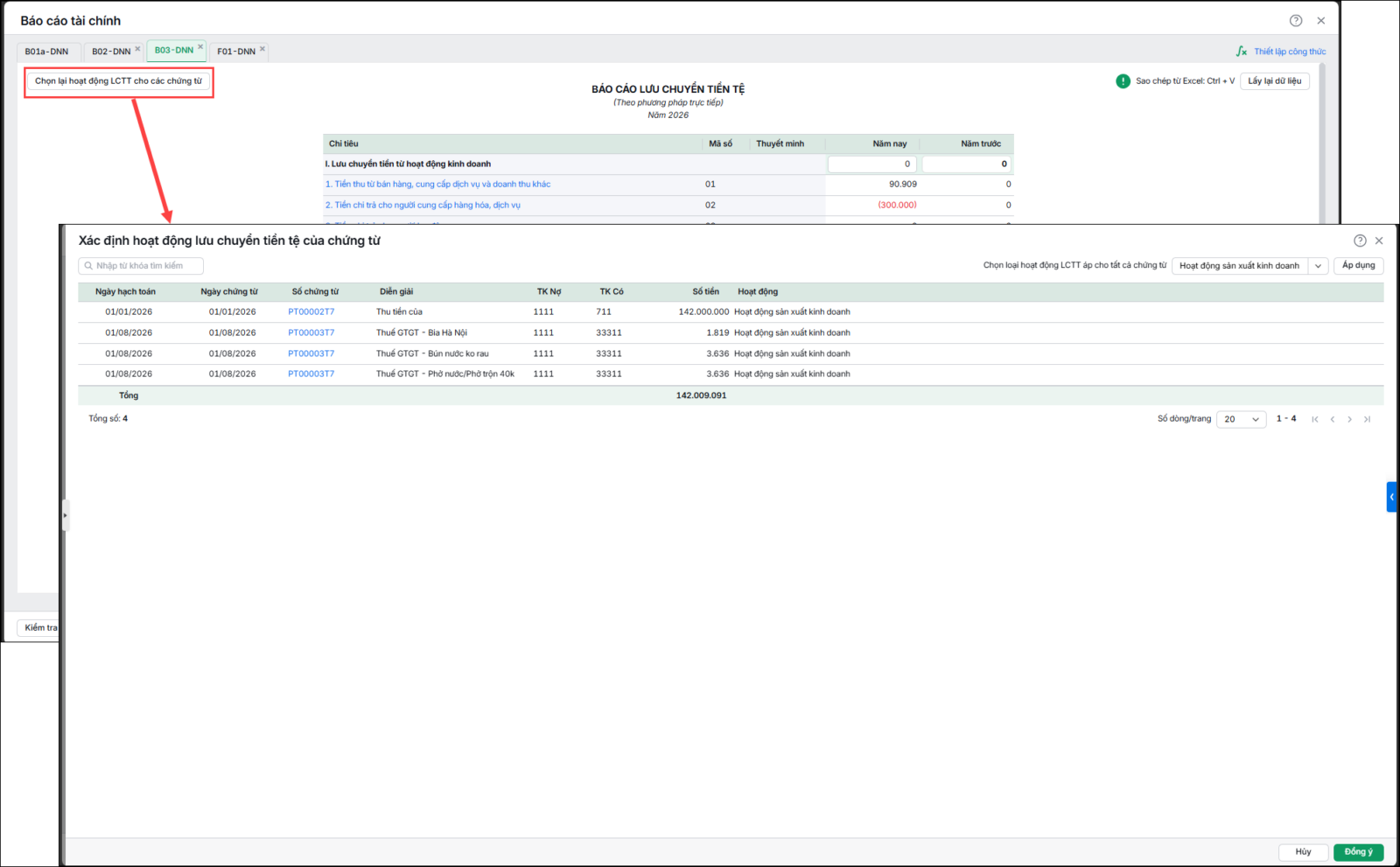Image resolution: width=1400 pixels, height=867 pixels.
Task: Open voucher PT00003T7 on Bia Hà Nội row
Action: [311, 333]
